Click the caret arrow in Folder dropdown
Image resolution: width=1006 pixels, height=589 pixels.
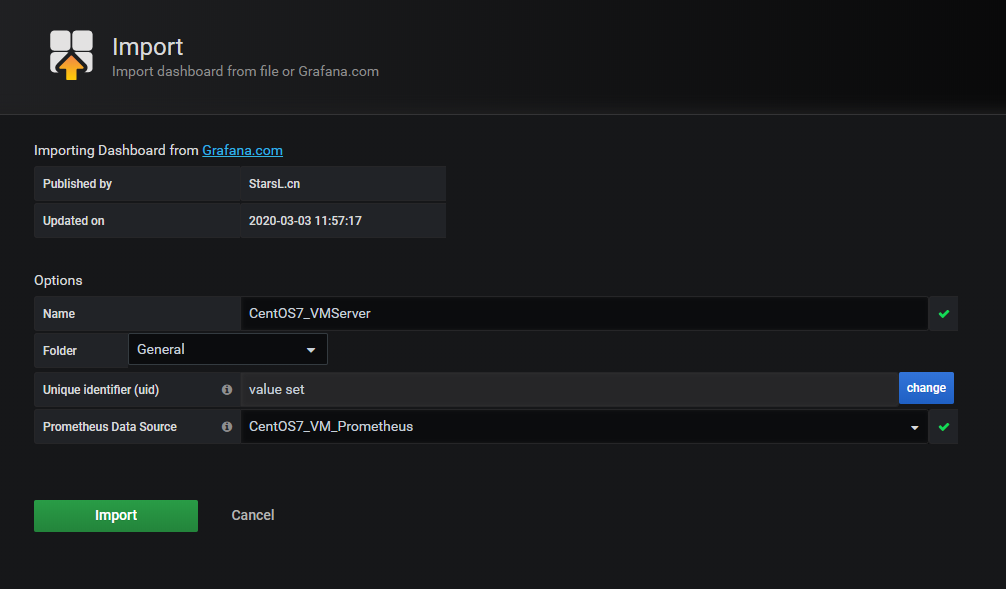pos(310,350)
